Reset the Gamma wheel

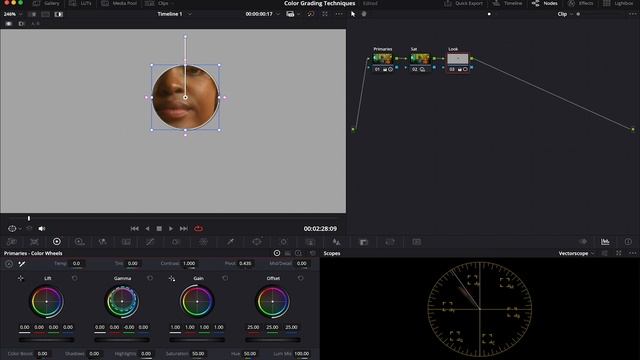pyautogui.click(x=150, y=278)
